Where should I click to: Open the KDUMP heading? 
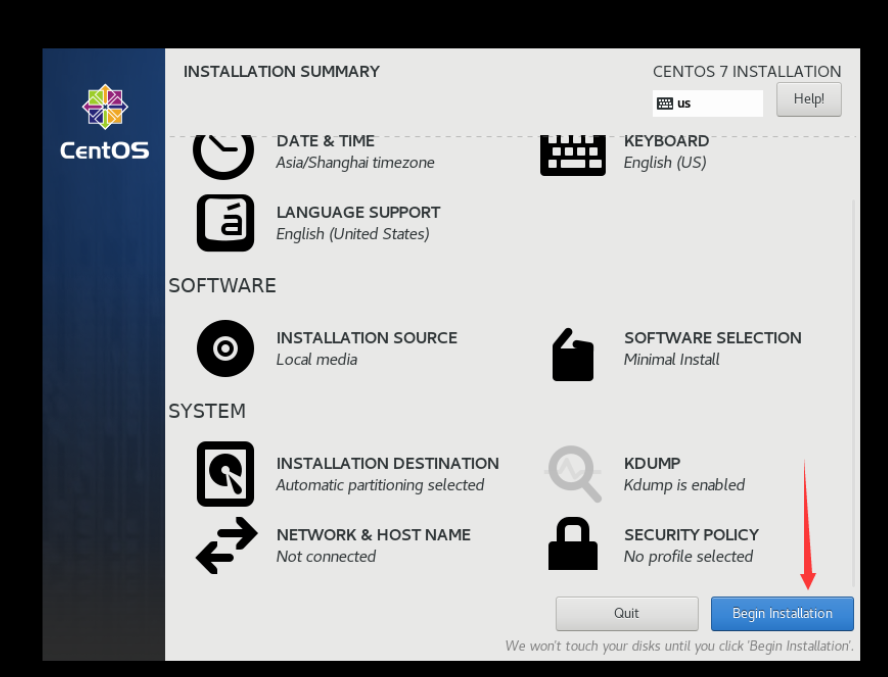[652, 463]
